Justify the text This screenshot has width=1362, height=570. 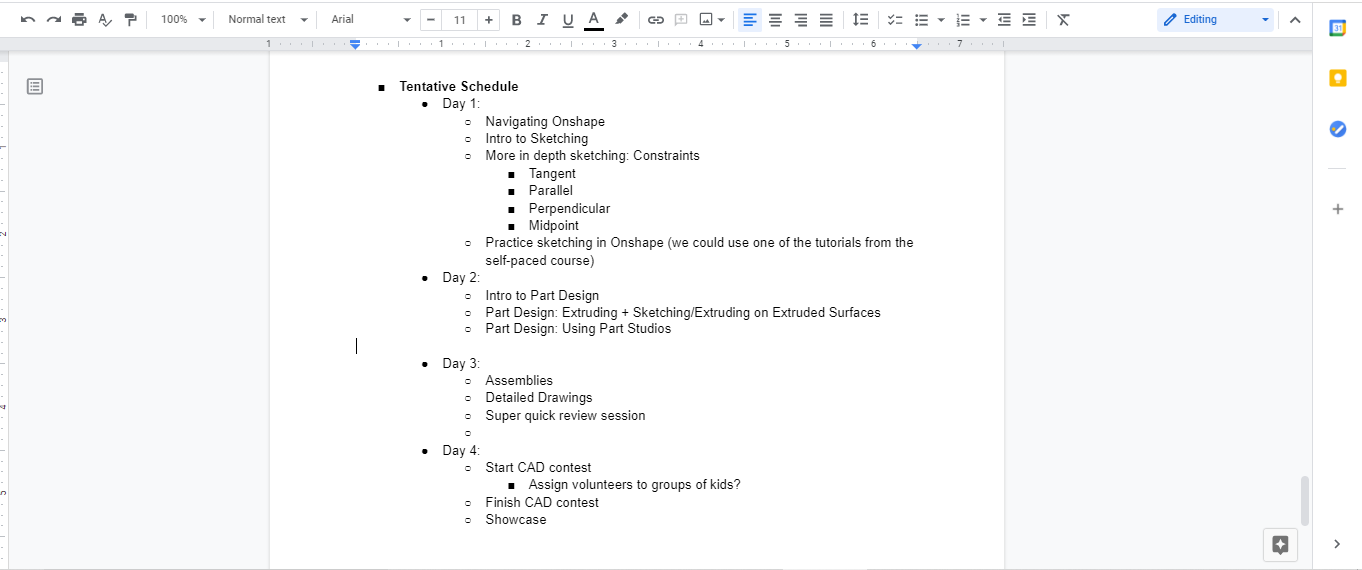pyautogui.click(x=826, y=19)
